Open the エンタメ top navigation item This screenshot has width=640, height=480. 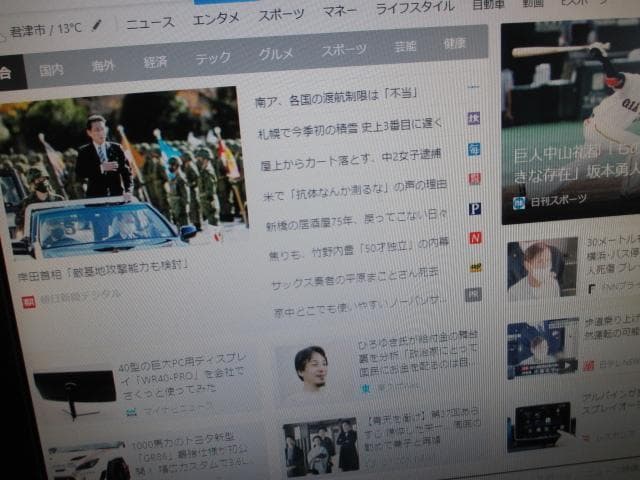pyautogui.click(x=216, y=18)
